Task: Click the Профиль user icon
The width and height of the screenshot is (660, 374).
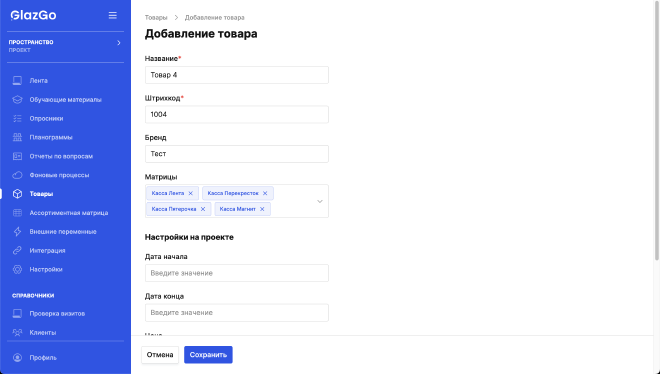Action: click(17, 358)
